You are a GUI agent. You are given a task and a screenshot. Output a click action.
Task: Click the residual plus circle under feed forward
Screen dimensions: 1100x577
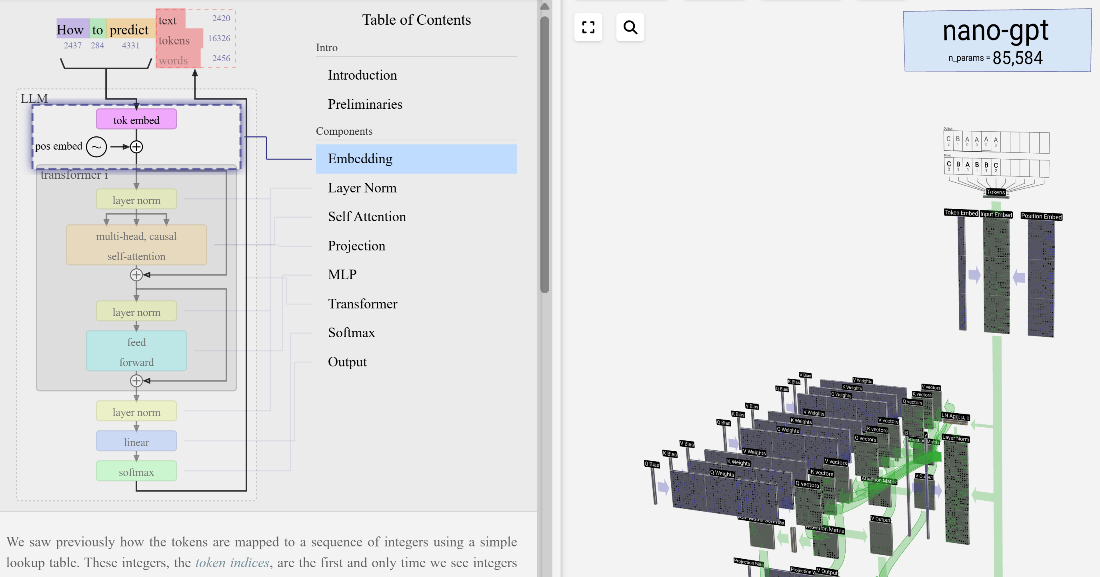(x=136, y=380)
